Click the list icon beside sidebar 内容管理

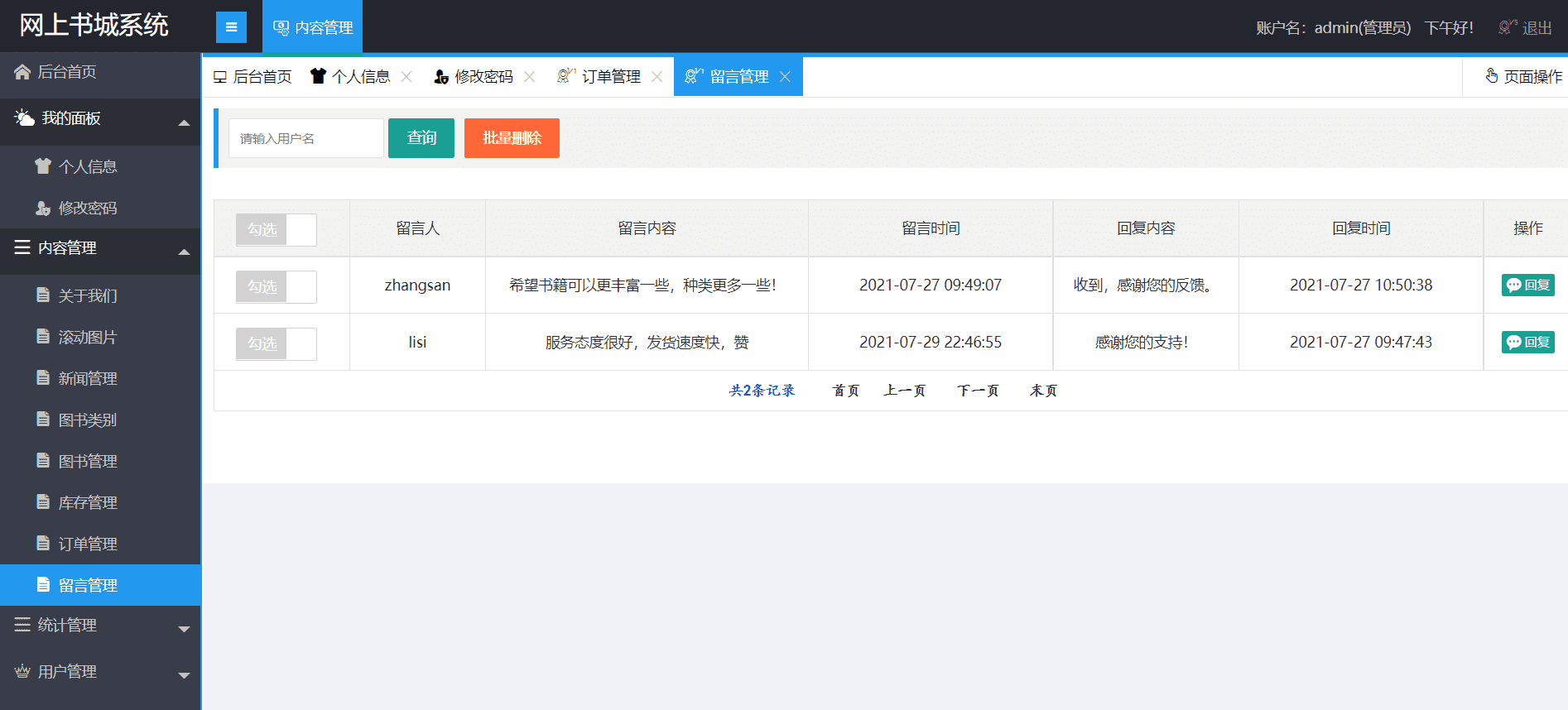tap(22, 247)
